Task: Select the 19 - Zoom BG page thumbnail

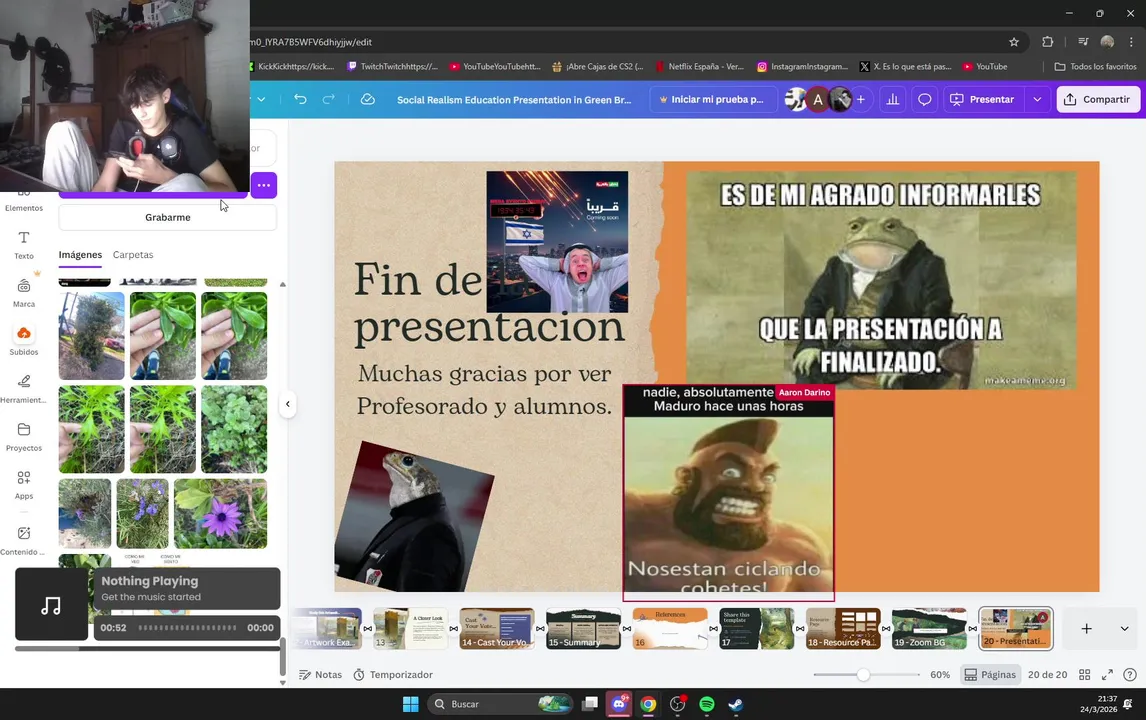Action: point(929,629)
